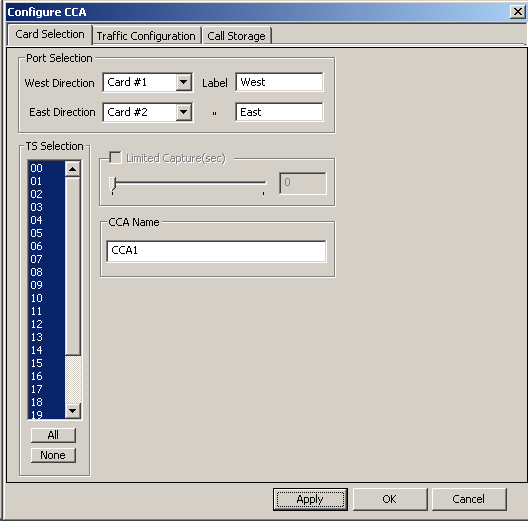The height and width of the screenshot is (521, 528).
Task: Click the East label text field
Action: click(279, 112)
